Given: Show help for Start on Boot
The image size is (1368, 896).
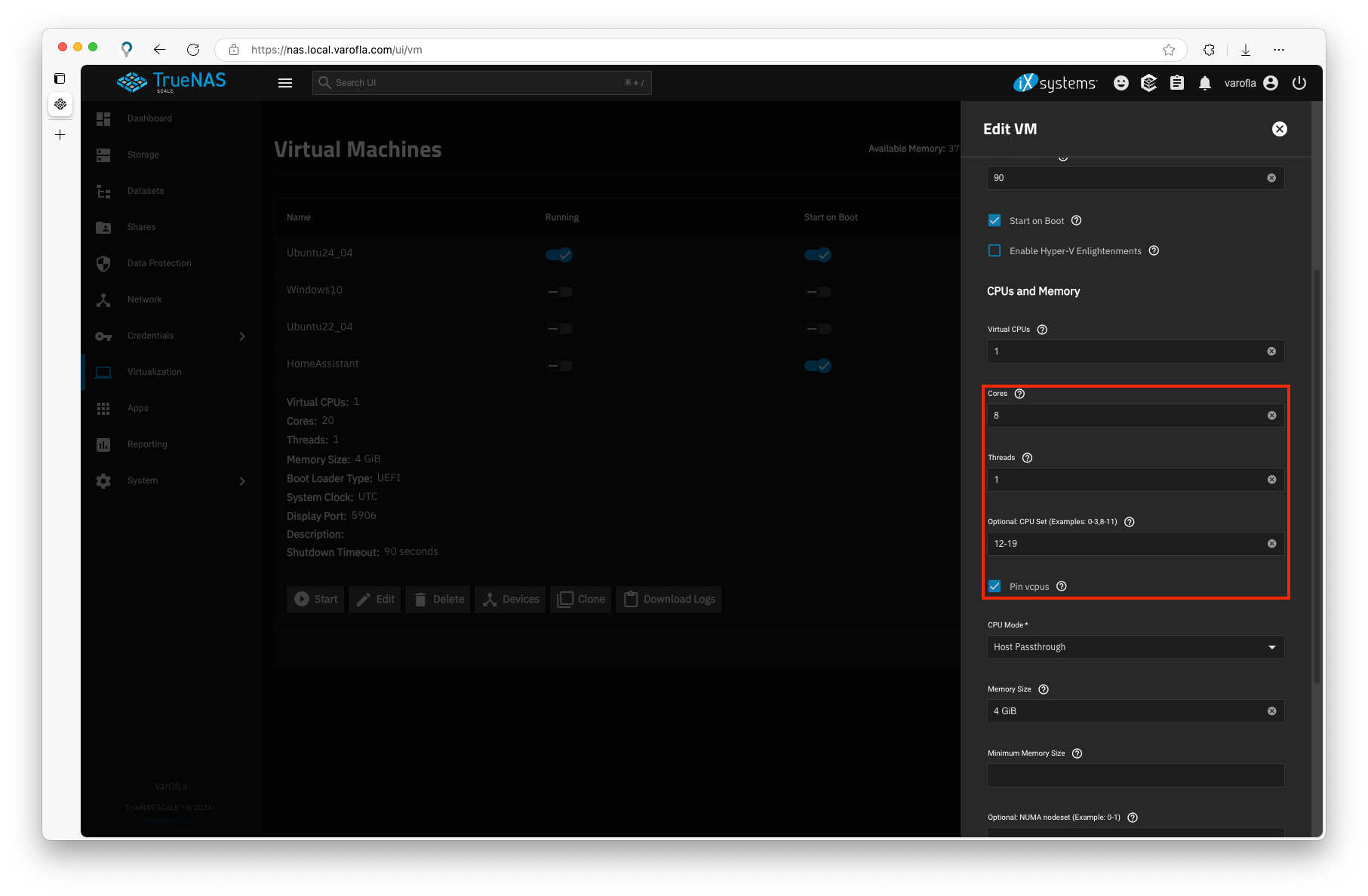Looking at the screenshot, I should pyautogui.click(x=1077, y=220).
